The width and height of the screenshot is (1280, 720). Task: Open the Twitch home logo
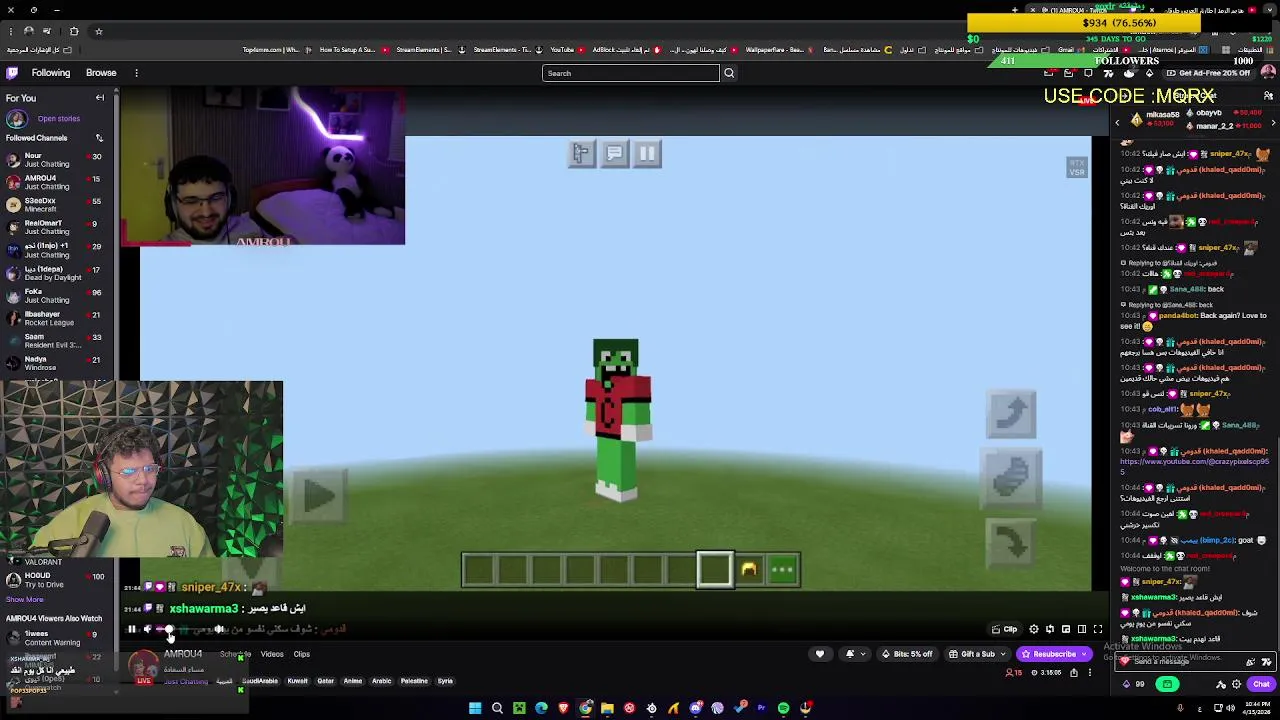[x=12, y=73]
